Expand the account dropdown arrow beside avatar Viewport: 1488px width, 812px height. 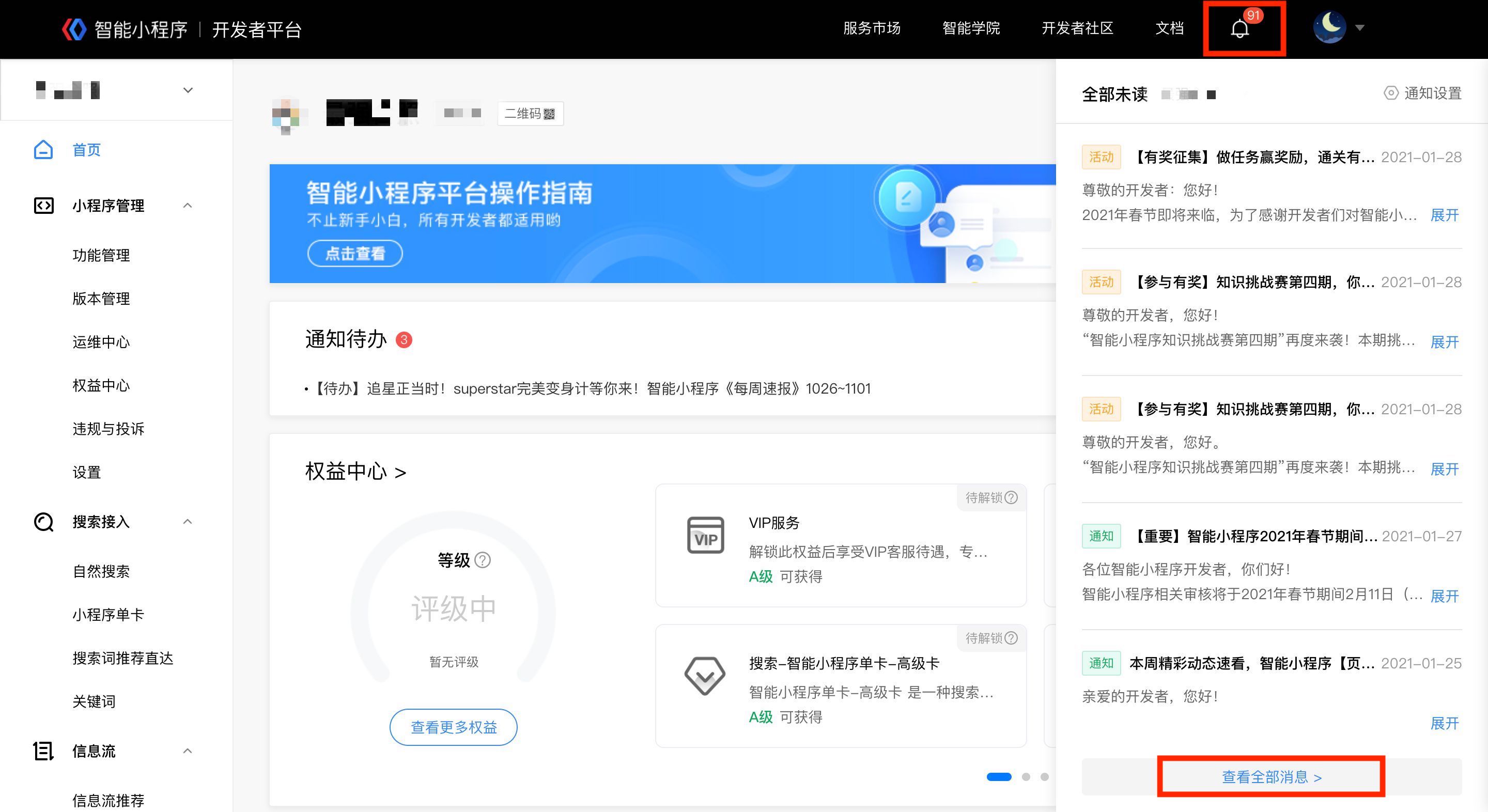(x=1360, y=28)
